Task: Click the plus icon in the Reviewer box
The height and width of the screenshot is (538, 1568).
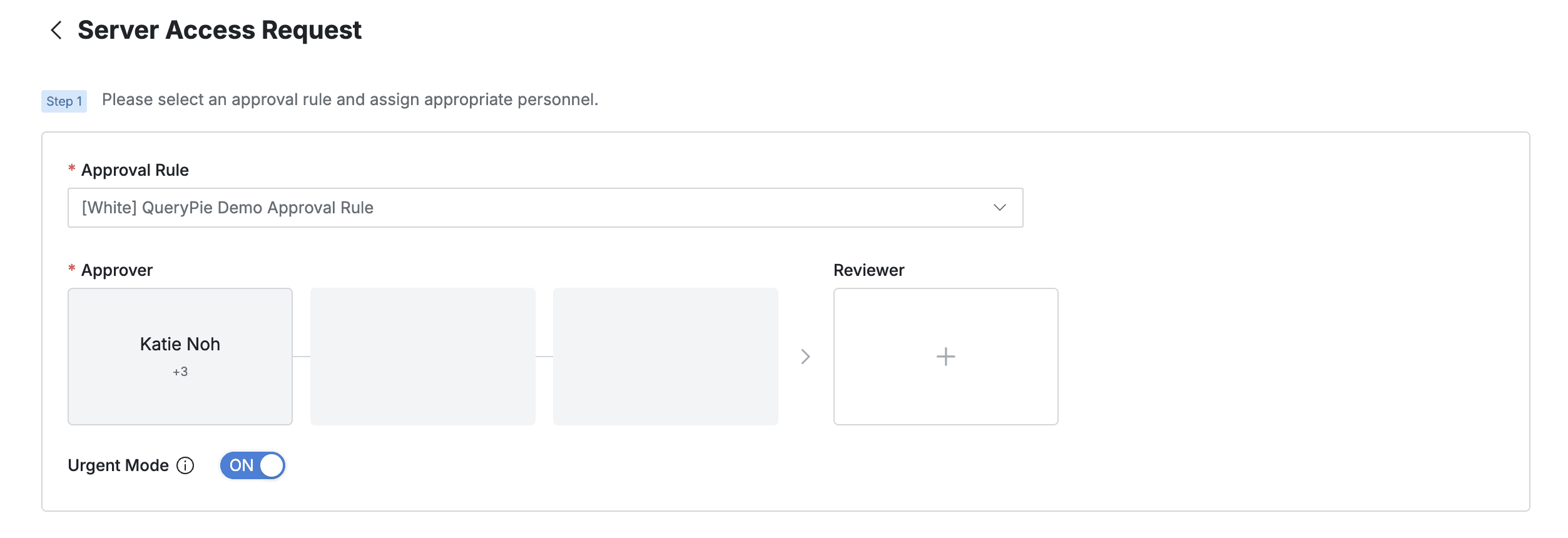Action: 945,357
